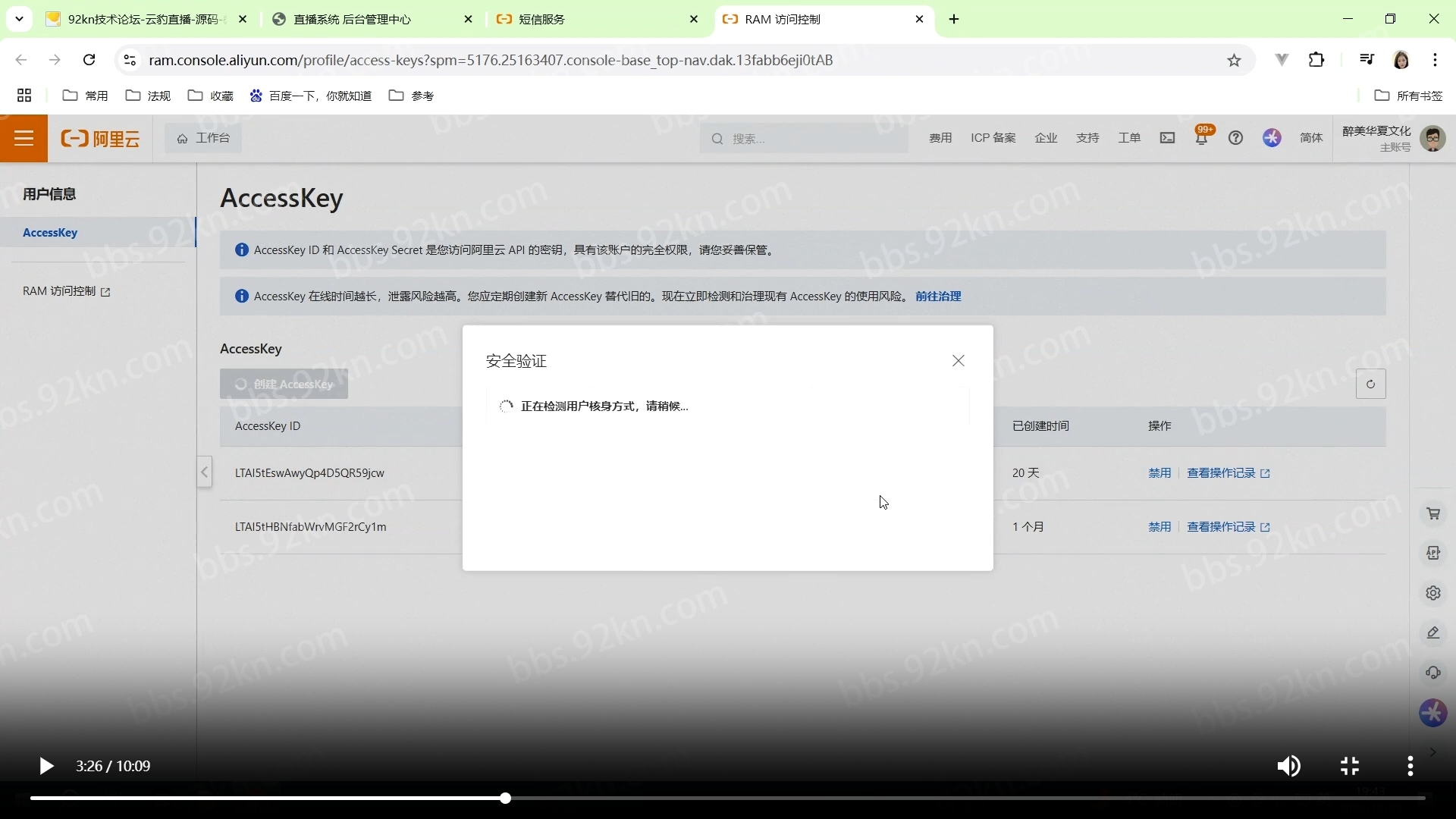Select AccessKey ID LTAI5tEswAwyQp4D5QR59jcw
1456x819 pixels.
point(309,473)
